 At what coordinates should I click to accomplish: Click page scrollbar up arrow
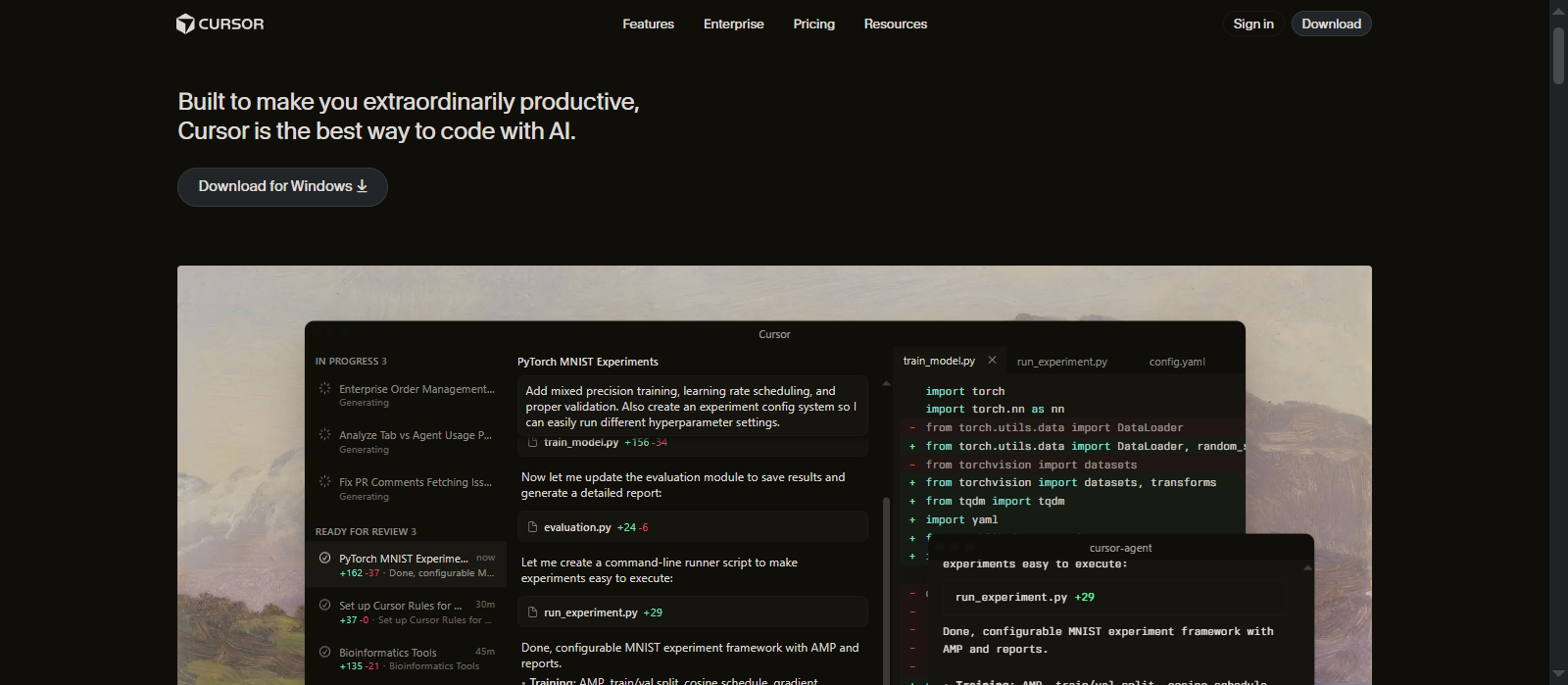[1558, 11]
